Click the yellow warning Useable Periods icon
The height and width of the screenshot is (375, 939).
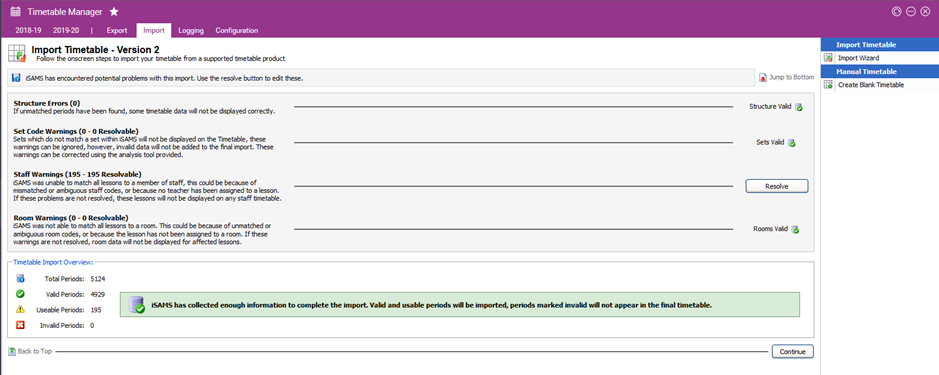pos(20,310)
